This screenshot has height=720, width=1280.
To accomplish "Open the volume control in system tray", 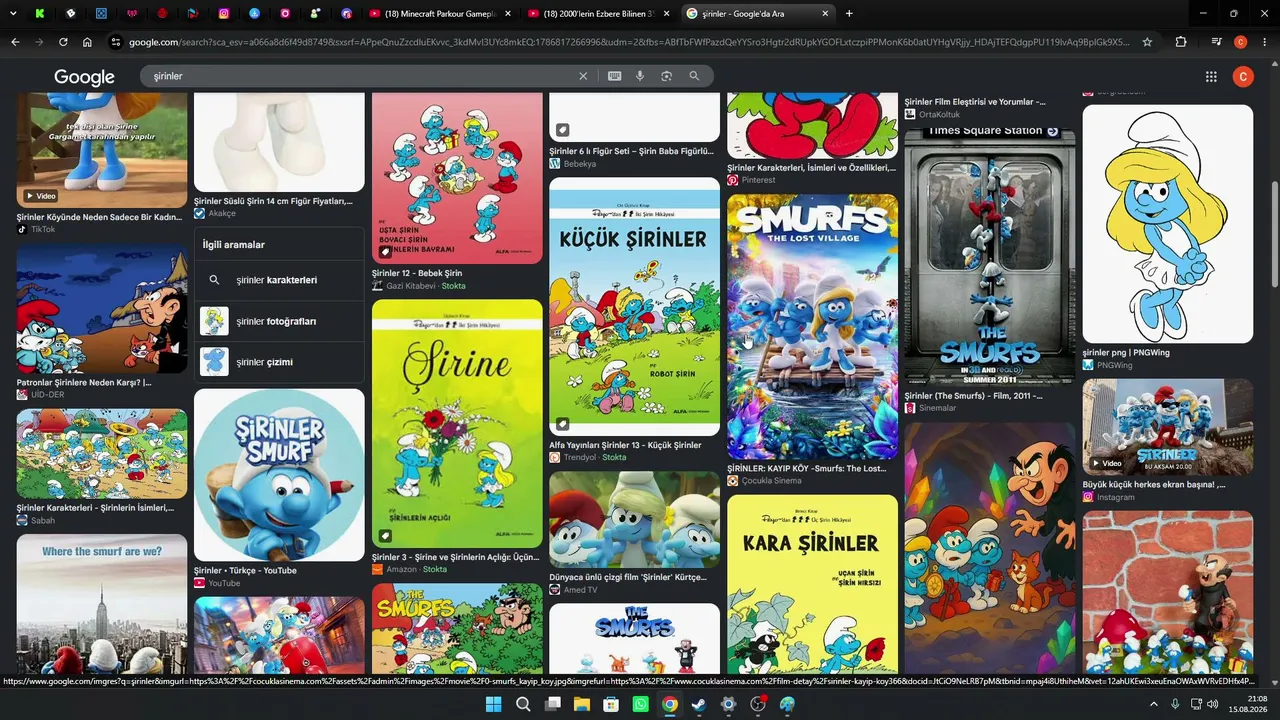I will pos(1213,704).
